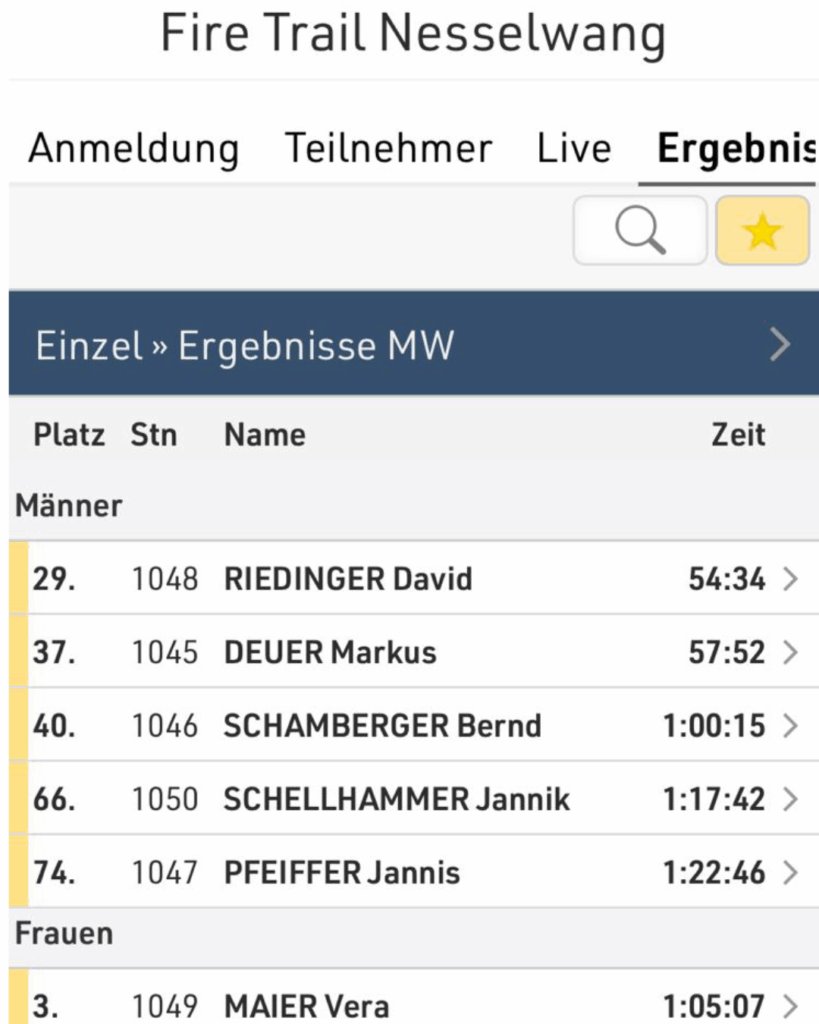Expand SCHELLHAMMER Jannik's result chevron
Screen dimensions: 819x1024
click(x=791, y=800)
